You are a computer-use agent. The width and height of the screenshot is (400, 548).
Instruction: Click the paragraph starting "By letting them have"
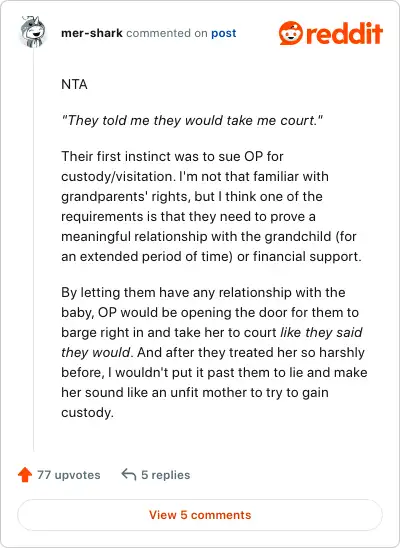click(214, 352)
